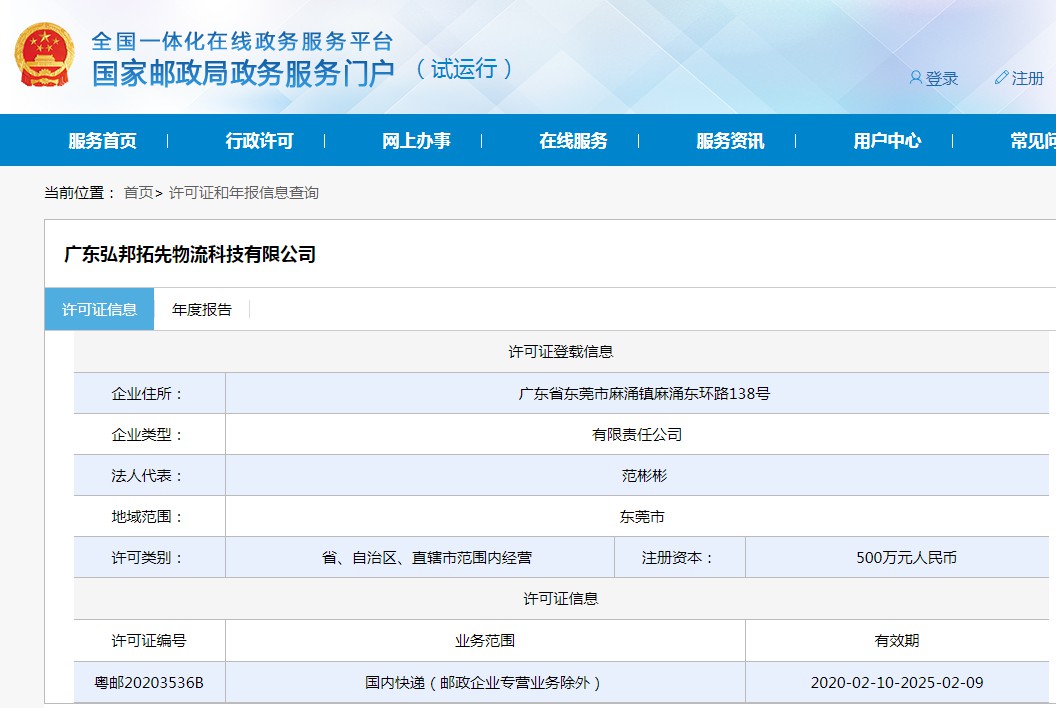Click company name 广东弘邦拓先物流科技有限公司
1056x708 pixels.
coord(190,255)
